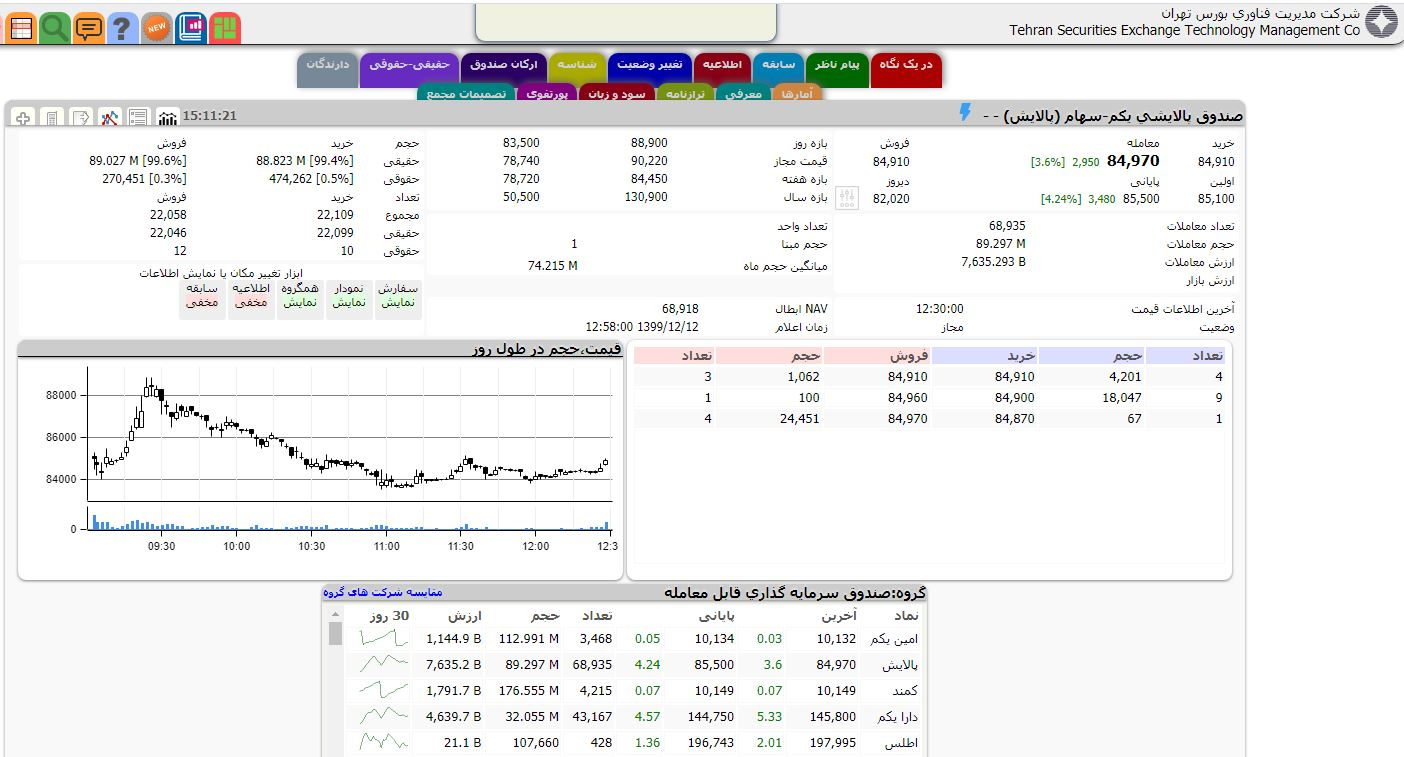The image size is (1404, 757).
Task: Click the orange NEW badge icon
Action: [156, 27]
